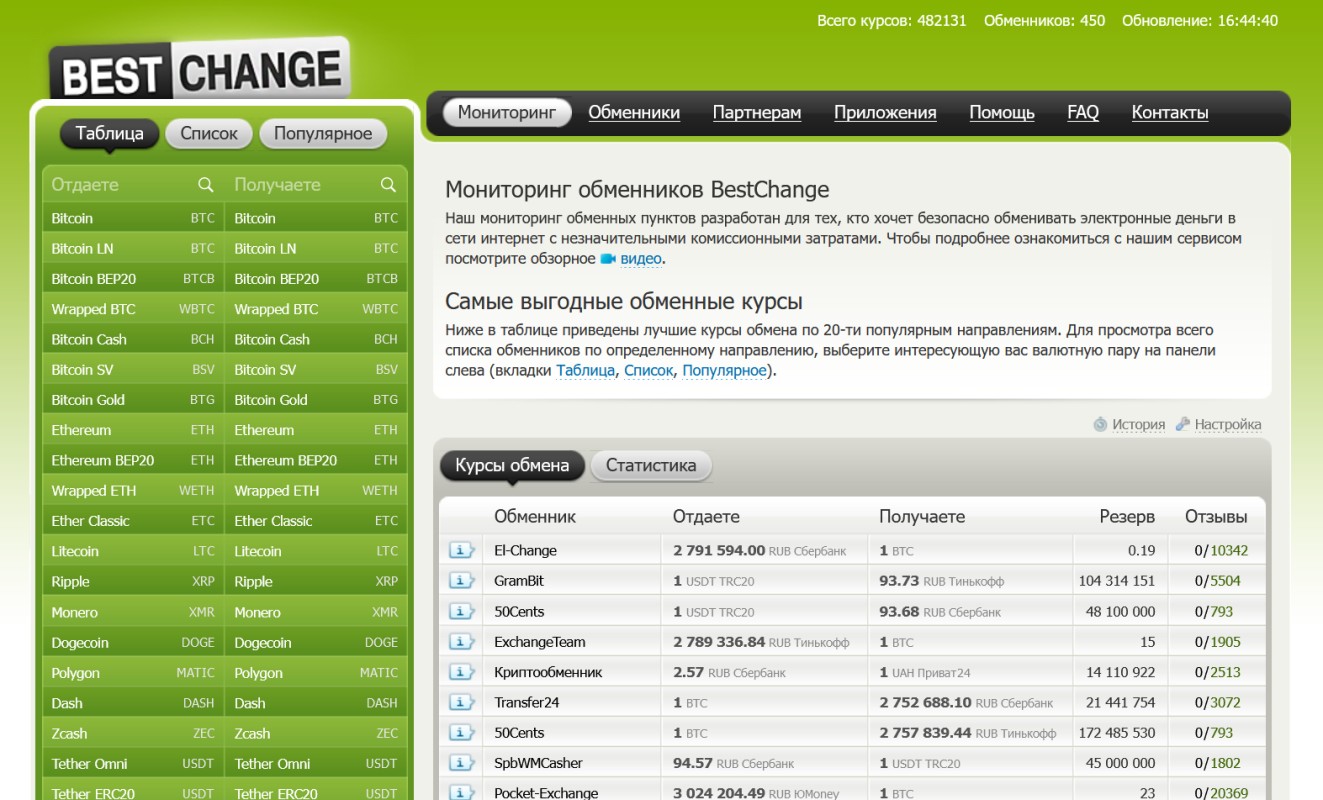
Task: Select Monero in the Отдаете column
Action: (133, 612)
